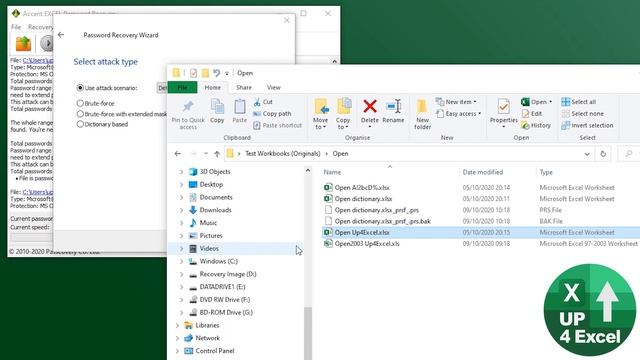640x360 pixels.
Task: Expand the 3D Objects tree node
Action: pyautogui.click(x=181, y=172)
